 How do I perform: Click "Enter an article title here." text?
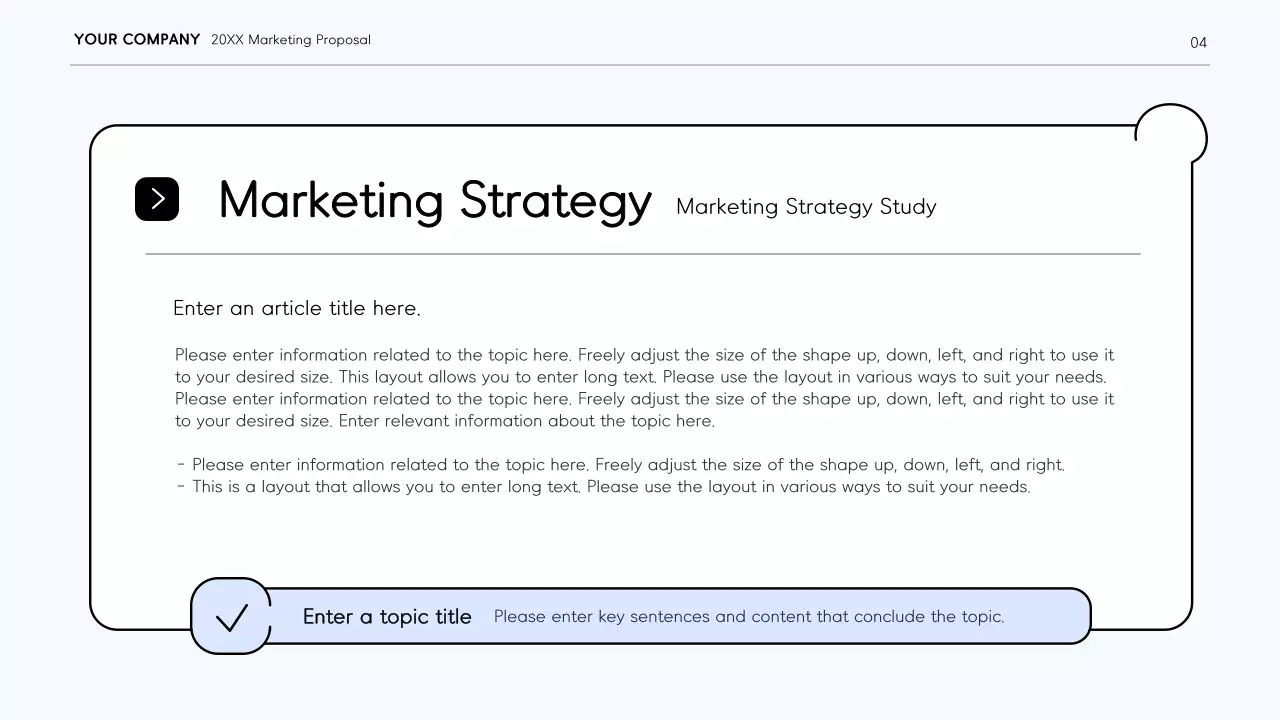pos(297,308)
